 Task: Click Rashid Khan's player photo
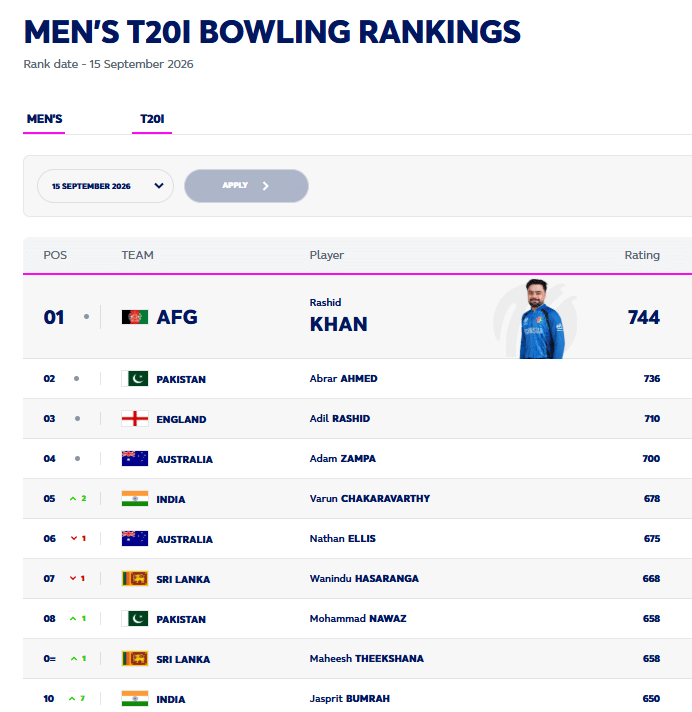[541, 319]
